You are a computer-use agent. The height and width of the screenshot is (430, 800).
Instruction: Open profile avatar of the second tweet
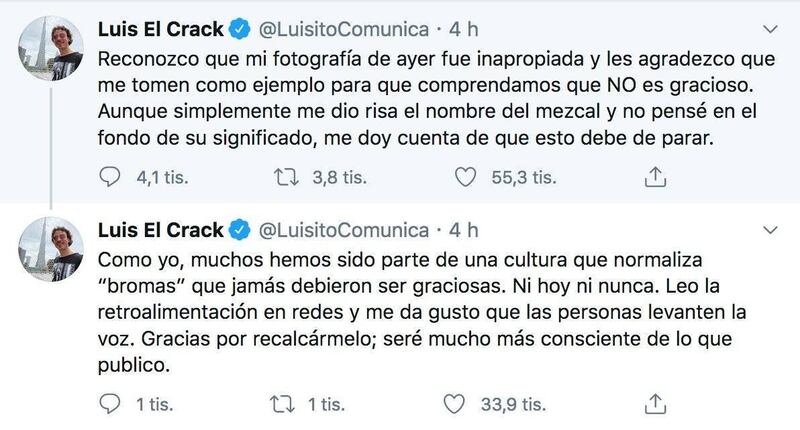(x=51, y=249)
